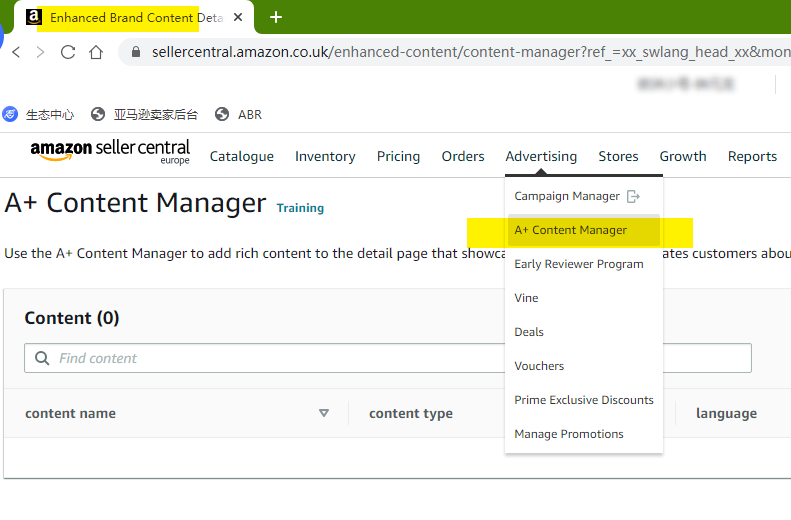Sort by content name arrow
Screen dimensions: 791x520
tap(324, 413)
